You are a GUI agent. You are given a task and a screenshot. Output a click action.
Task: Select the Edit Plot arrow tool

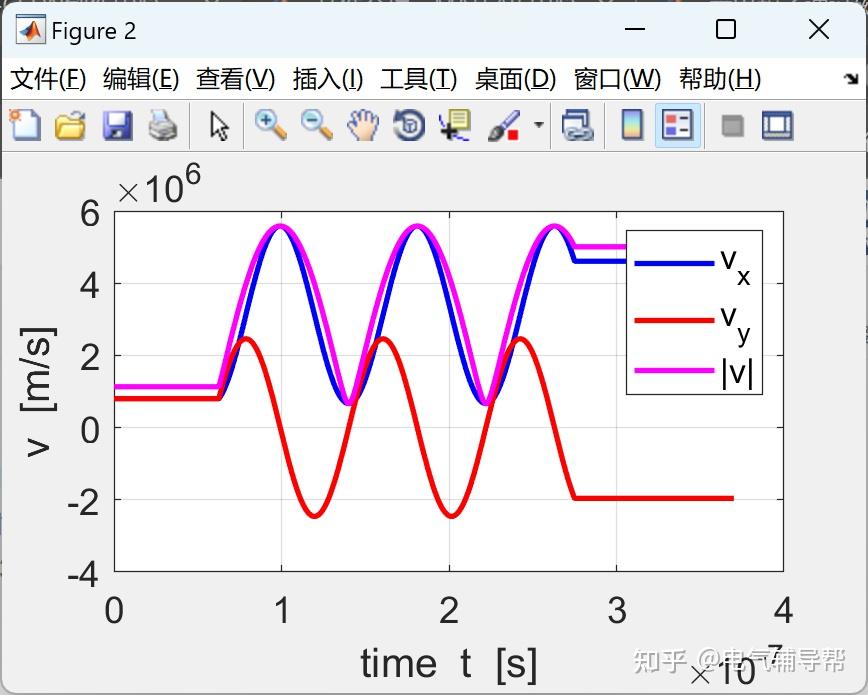(219, 126)
